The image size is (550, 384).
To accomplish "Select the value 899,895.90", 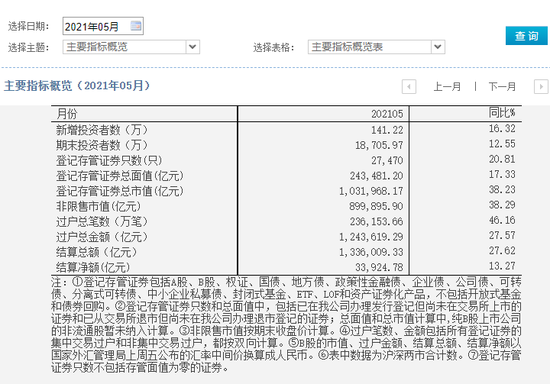I will (x=376, y=206).
